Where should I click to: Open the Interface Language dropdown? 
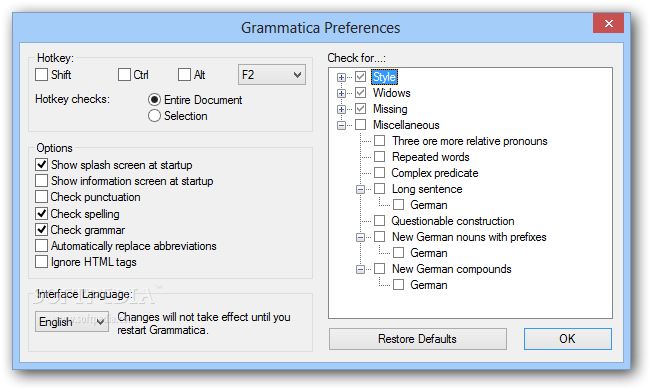point(72,321)
